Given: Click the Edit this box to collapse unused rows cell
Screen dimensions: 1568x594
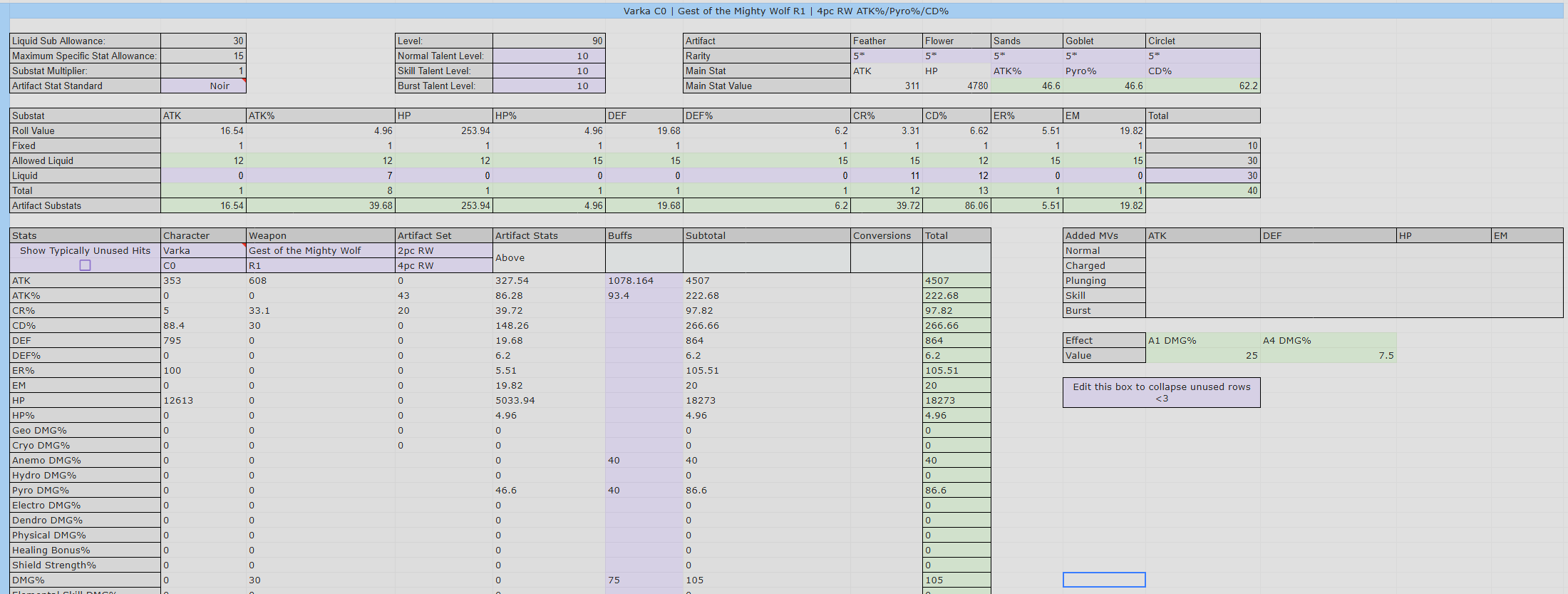Looking at the screenshot, I should point(1162,392).
